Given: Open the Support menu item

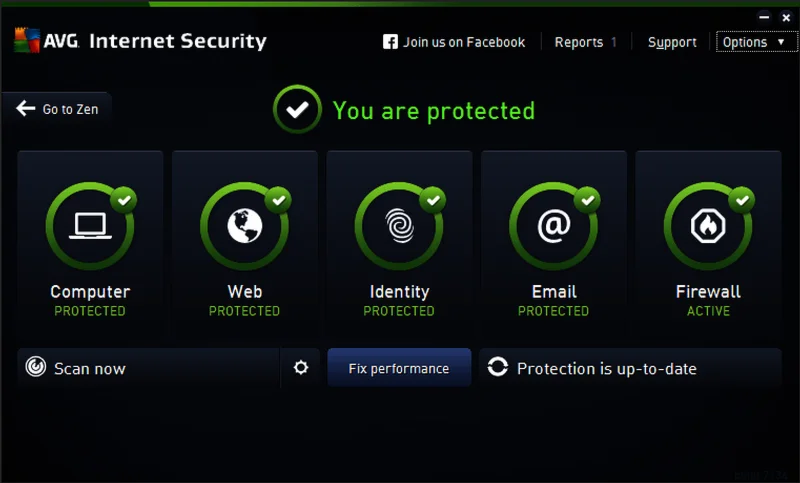Looking at the screenshot, I should 672,42.
